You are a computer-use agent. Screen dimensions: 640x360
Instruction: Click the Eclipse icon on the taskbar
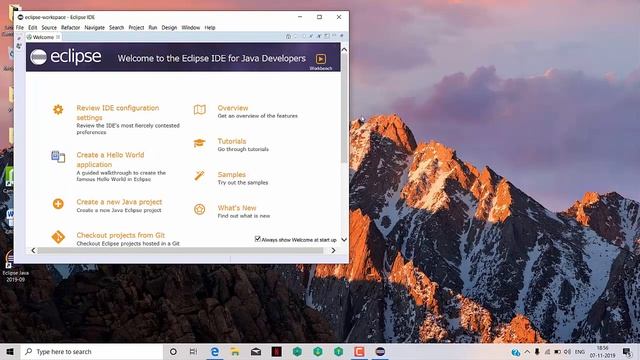click(x=380, y=351)
